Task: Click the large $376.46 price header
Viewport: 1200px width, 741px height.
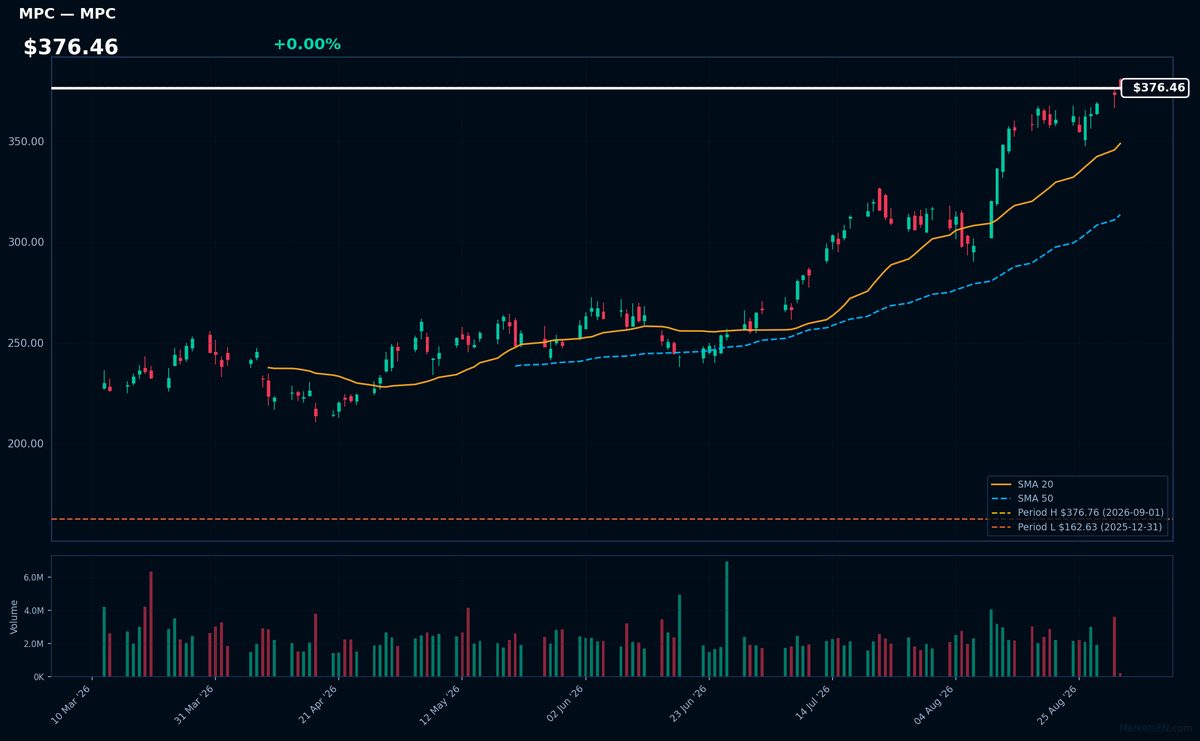Action: (x=71, y=47)
